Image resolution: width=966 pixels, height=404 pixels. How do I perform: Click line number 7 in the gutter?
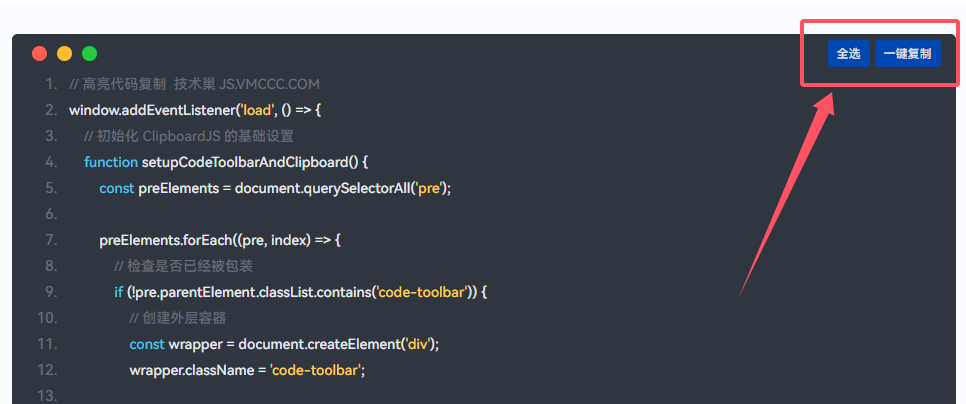[x=50, y=240]
